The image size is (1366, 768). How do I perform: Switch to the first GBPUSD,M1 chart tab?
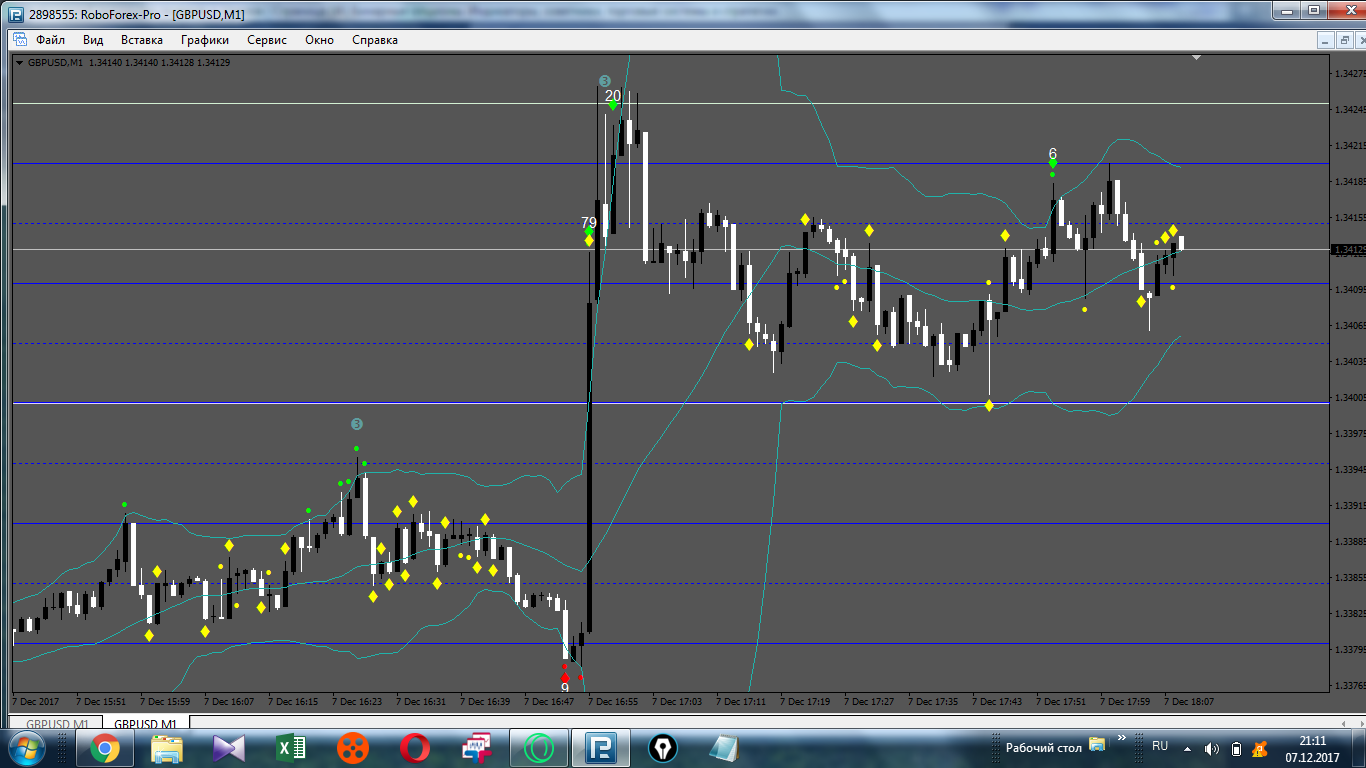pos(57,724)
